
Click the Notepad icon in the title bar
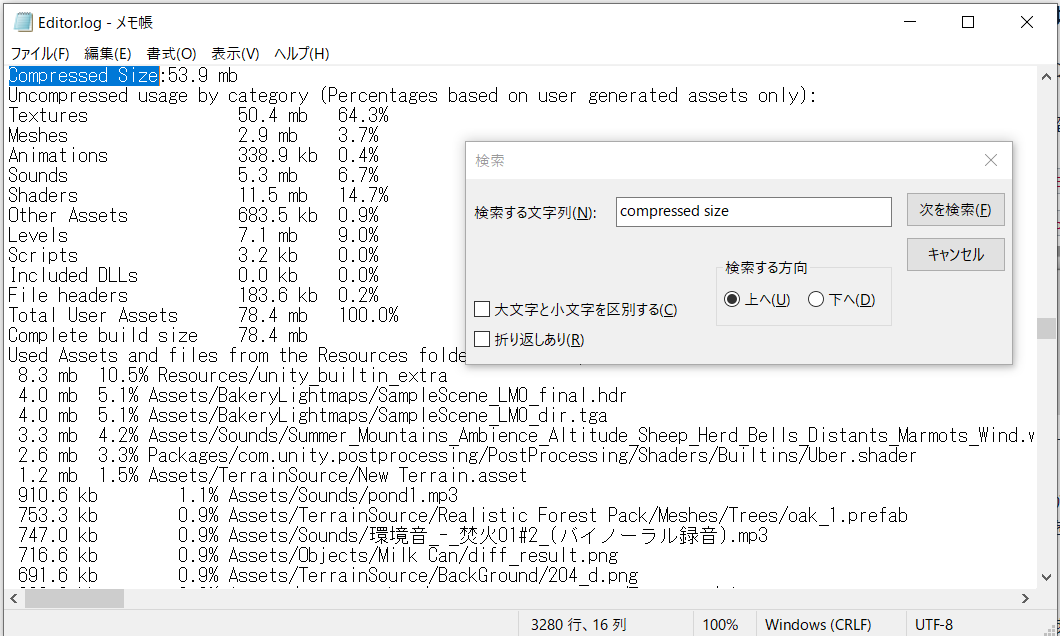click(x=23, y=22)
